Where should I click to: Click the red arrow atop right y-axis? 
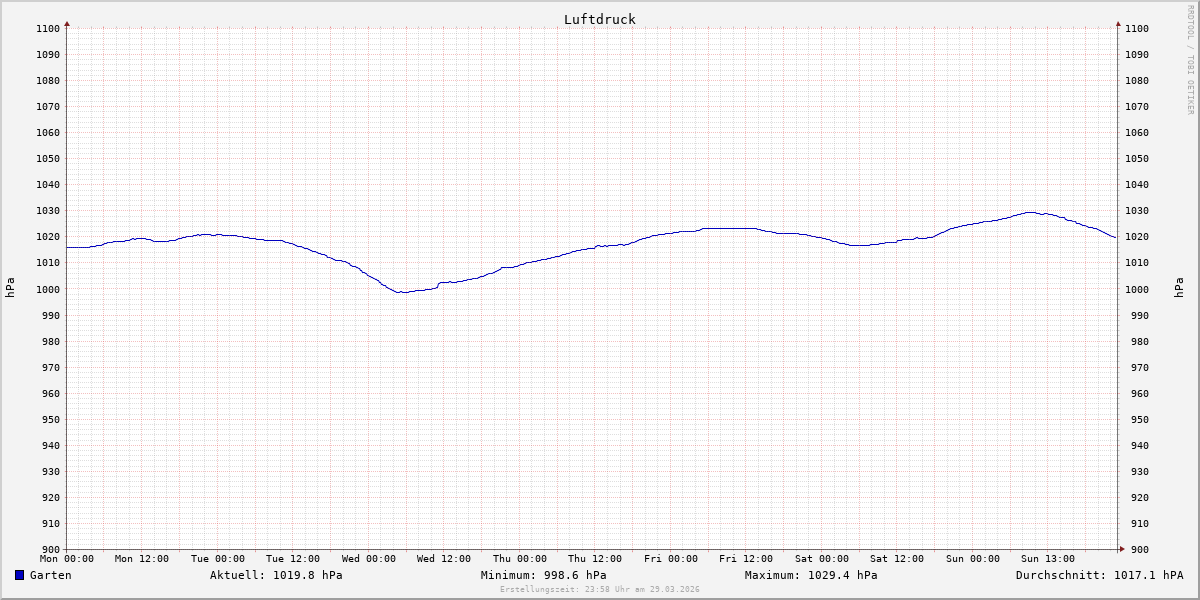pos(1118,23)
